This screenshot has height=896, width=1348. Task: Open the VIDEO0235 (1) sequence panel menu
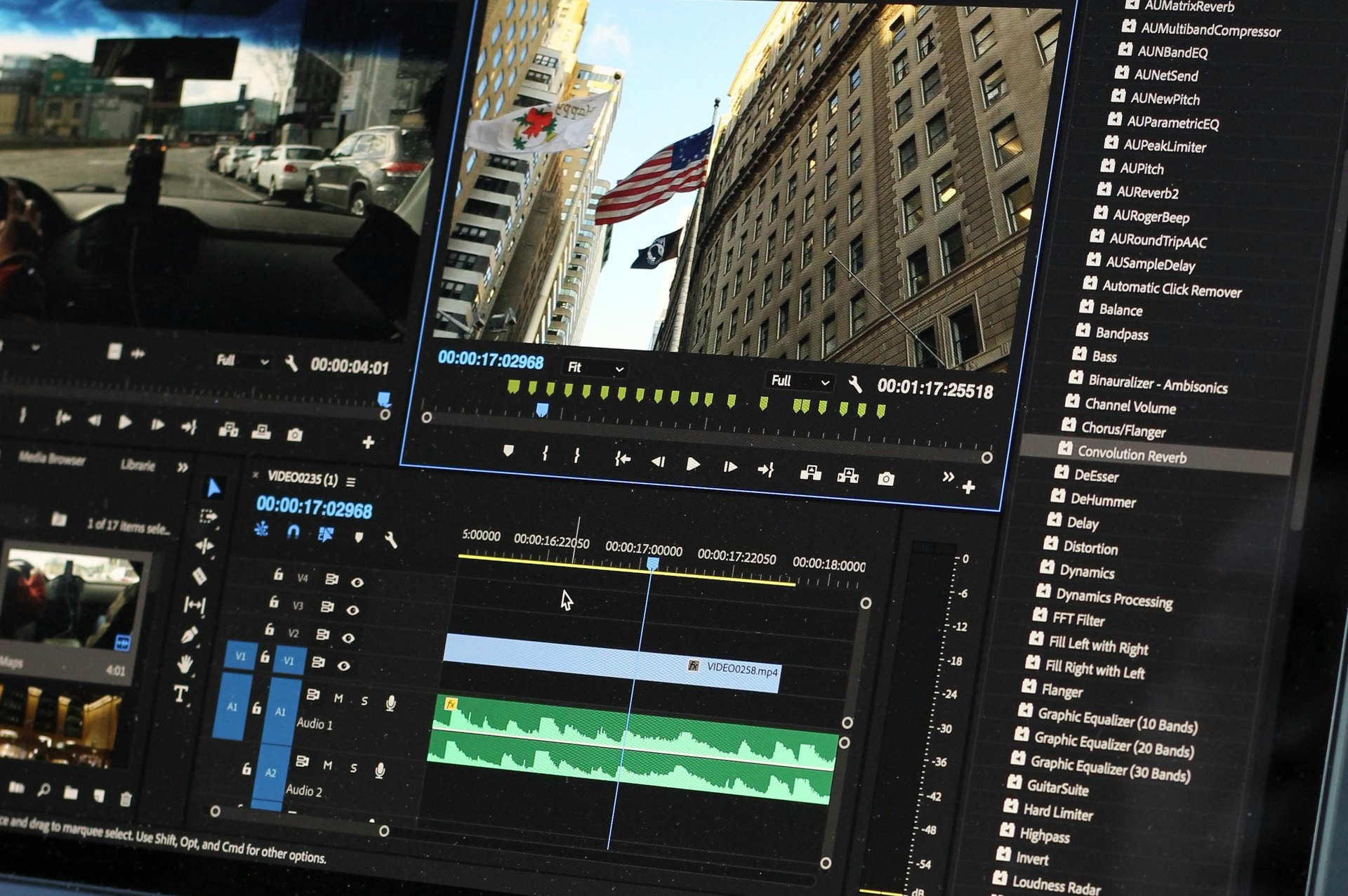pos(351,482)
